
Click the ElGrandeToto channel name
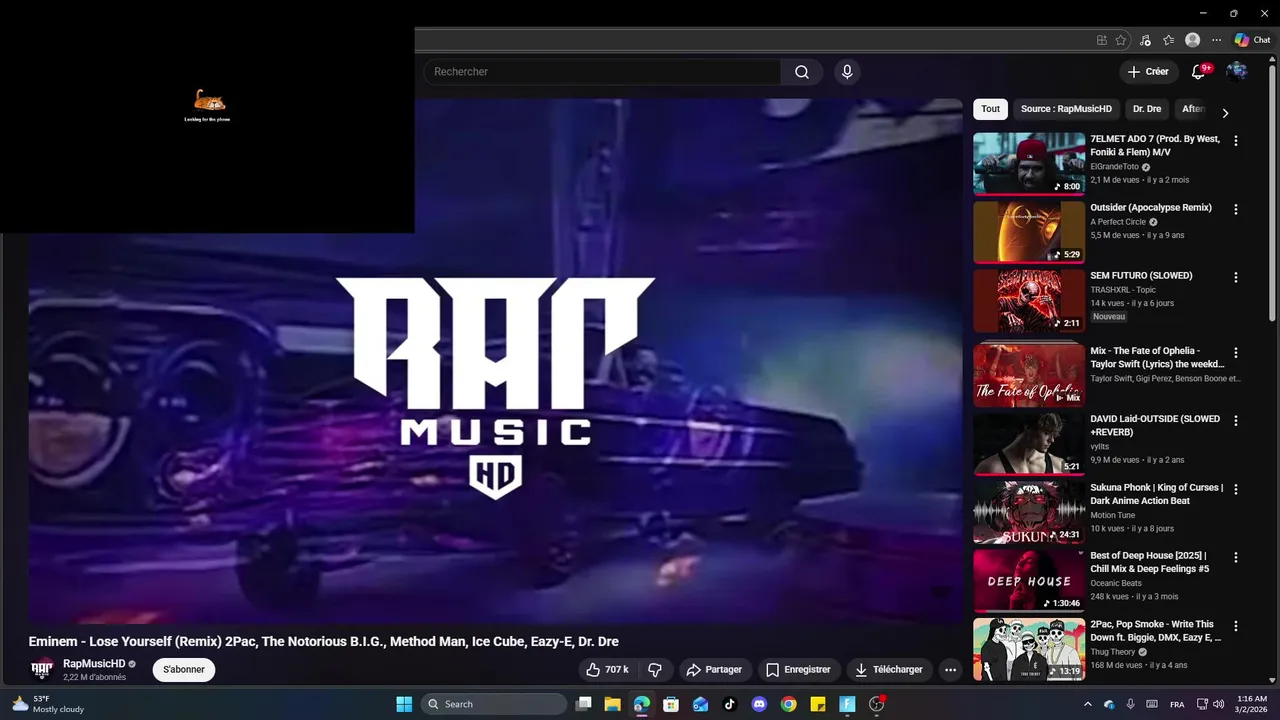[1114, 167]
